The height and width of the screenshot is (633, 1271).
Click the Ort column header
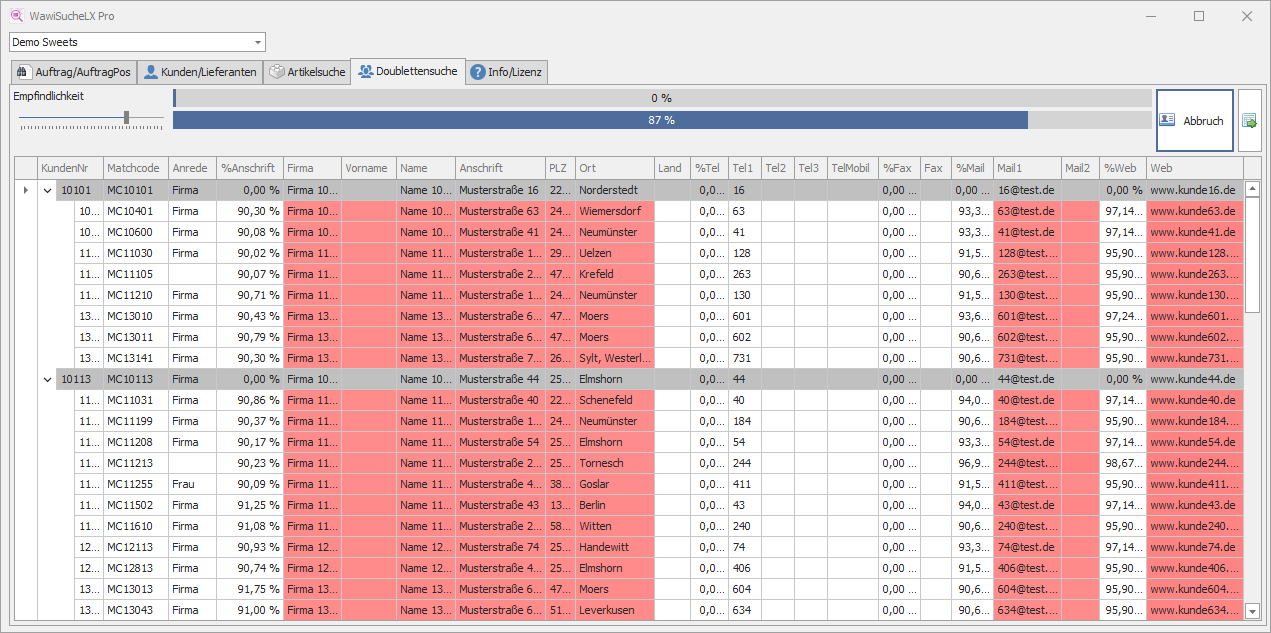(614, 168)
